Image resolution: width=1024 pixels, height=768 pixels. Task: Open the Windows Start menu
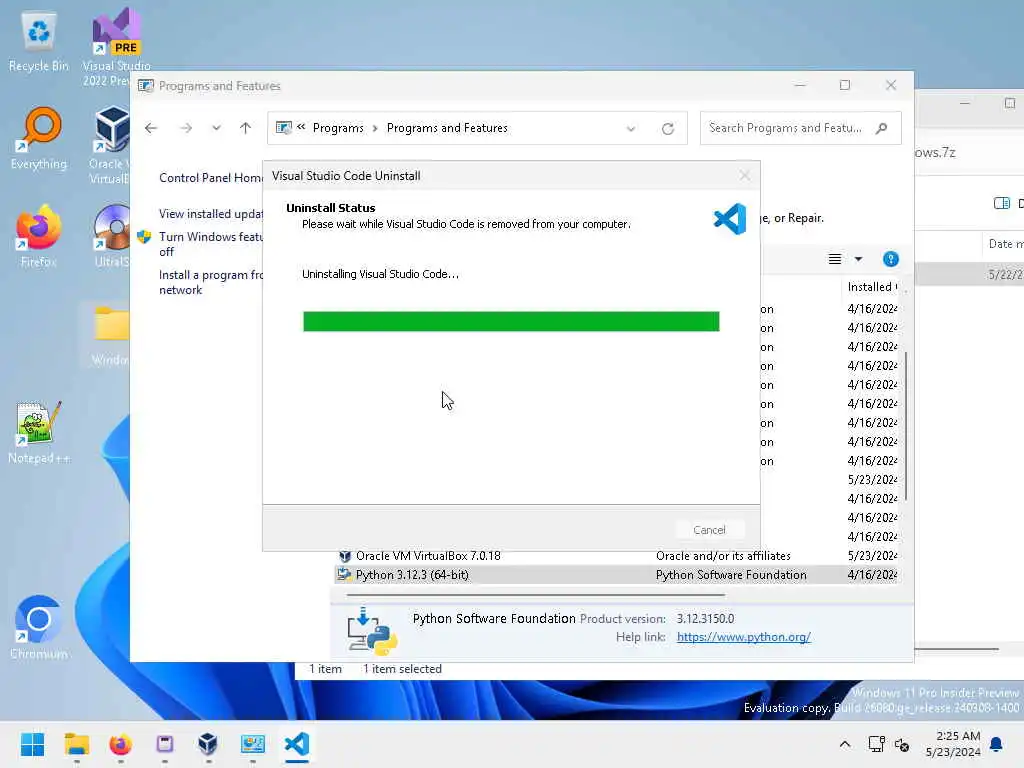[x=32, y=744]
